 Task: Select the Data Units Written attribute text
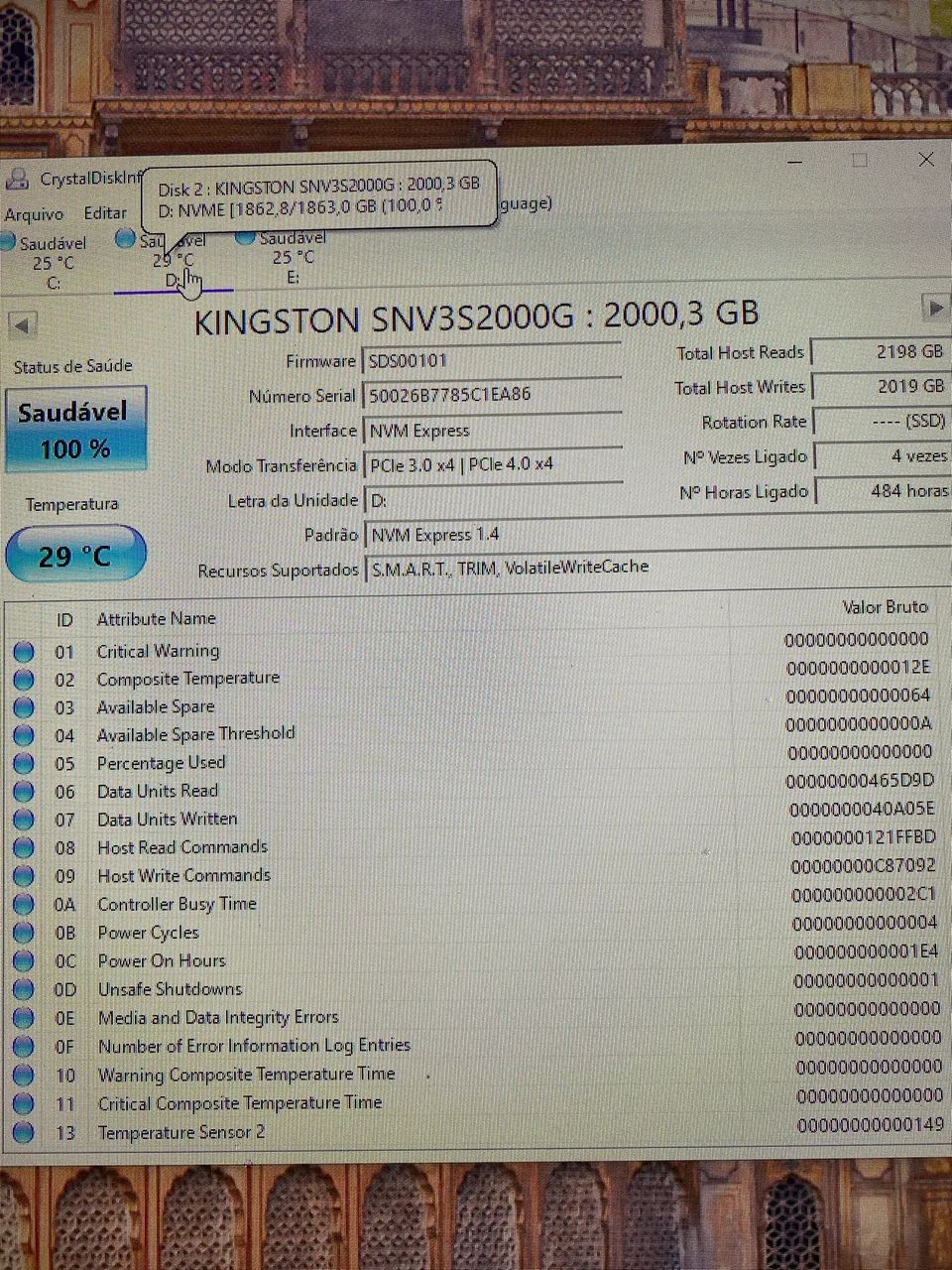pyautogui.click(x=168, y=820)
